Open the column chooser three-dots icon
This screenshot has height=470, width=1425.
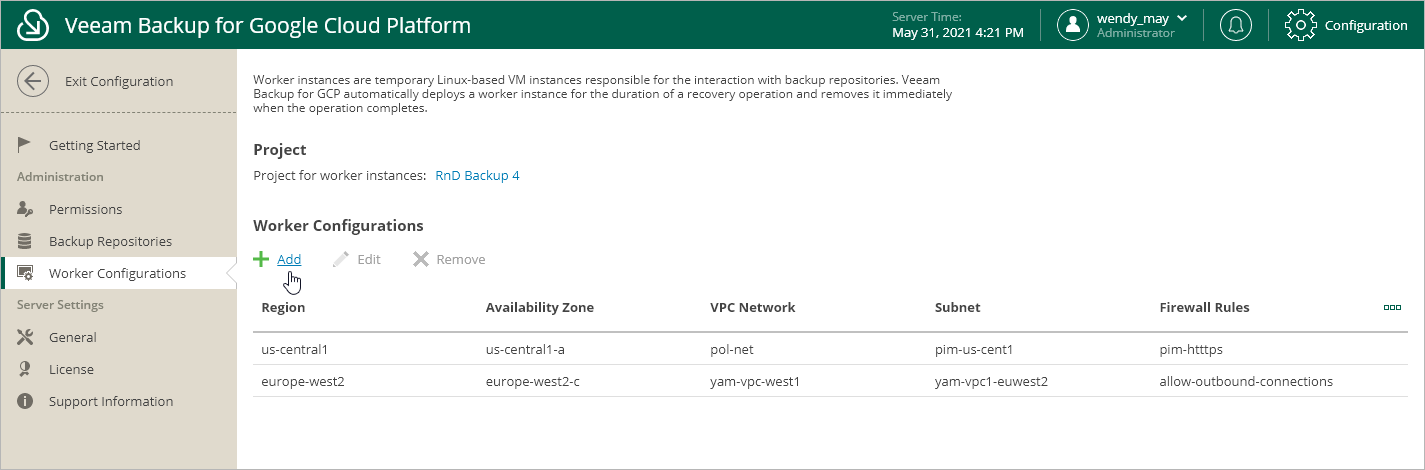[1392, 307]
